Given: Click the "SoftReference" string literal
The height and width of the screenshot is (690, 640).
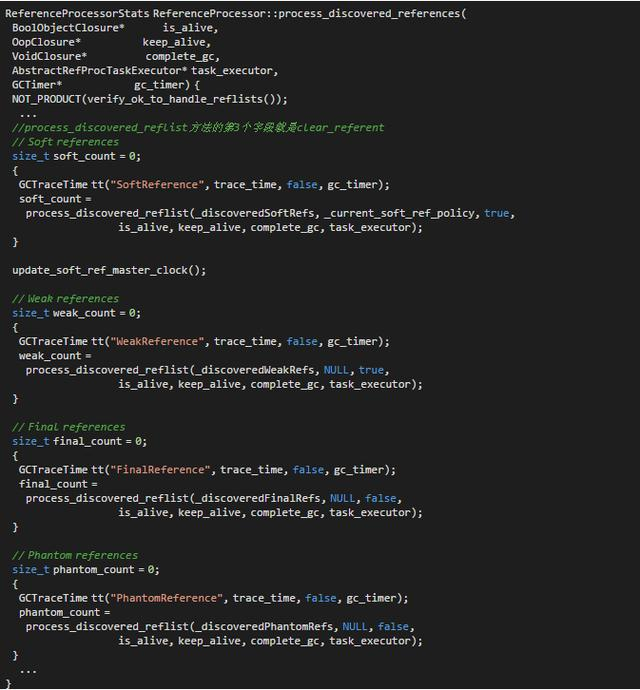Looking at the screenshot, I should (x=157, y=184).
